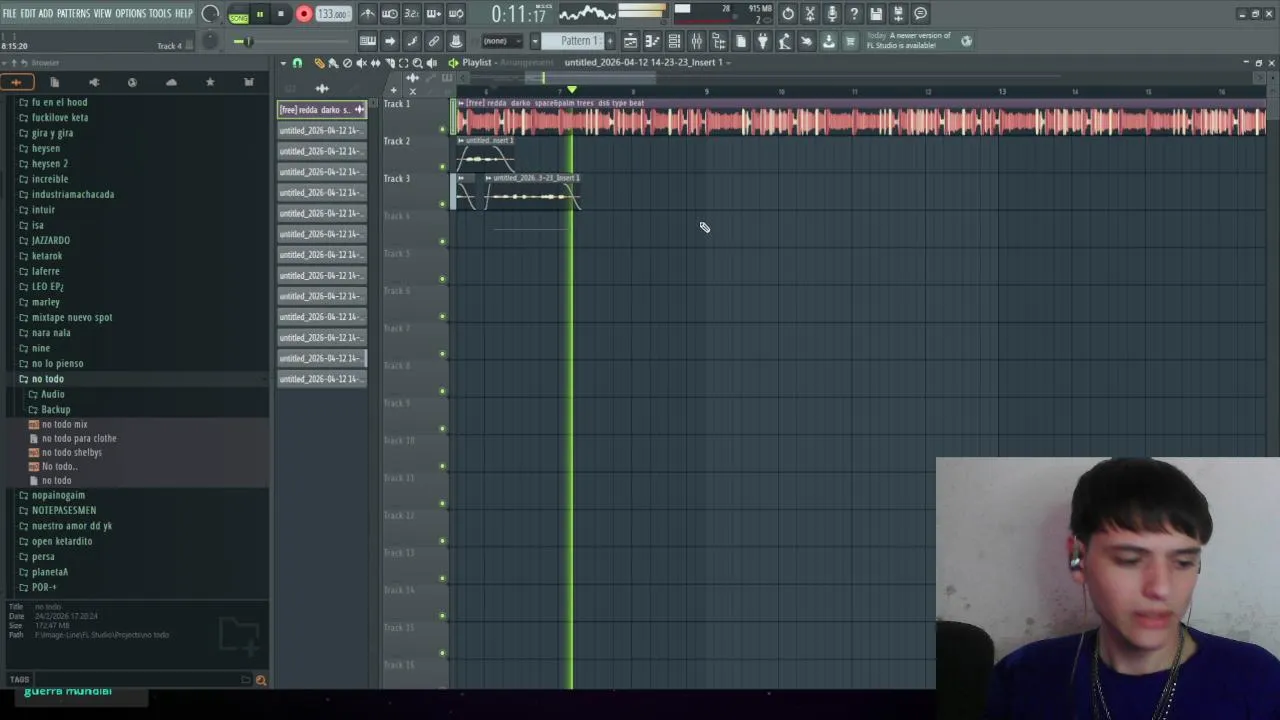Open the plugin picker plug icon

(x=762, y=41)
